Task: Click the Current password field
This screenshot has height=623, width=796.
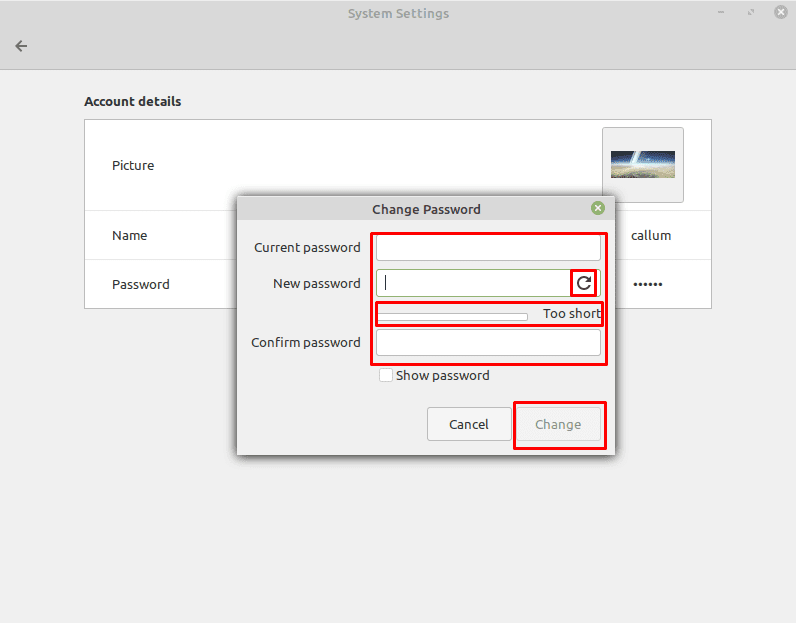Action: pyautogui.click(x=488, y=248)
